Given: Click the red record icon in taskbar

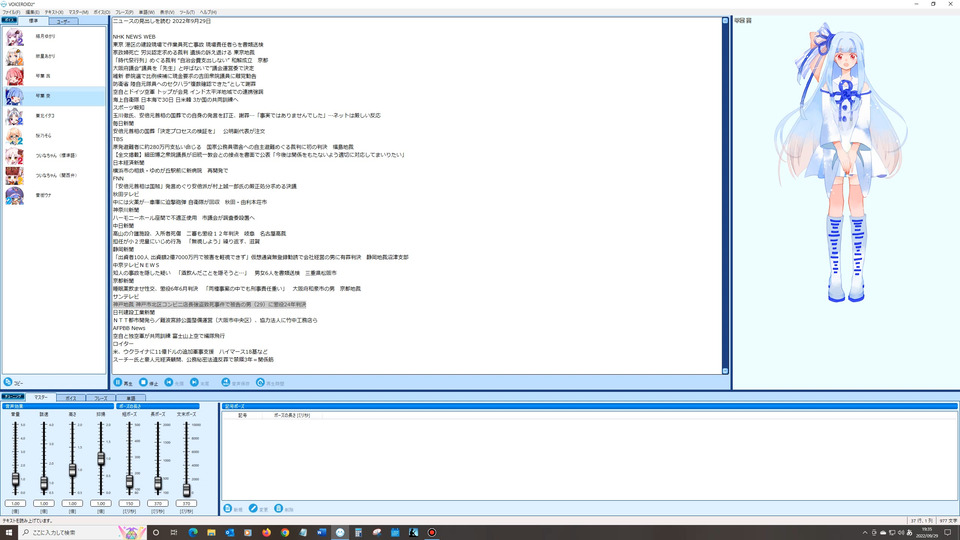Looking at the screenshot, I should point(432,532).
